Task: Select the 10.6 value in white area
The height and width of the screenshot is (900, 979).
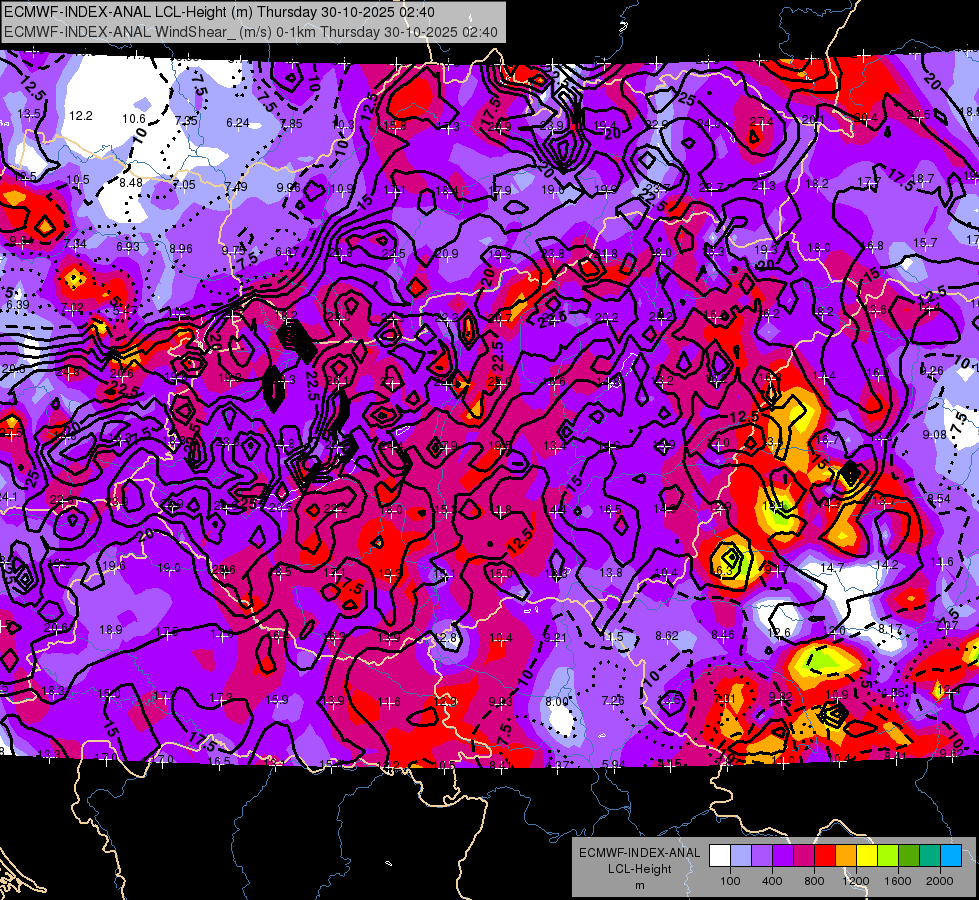Action: 134,119
